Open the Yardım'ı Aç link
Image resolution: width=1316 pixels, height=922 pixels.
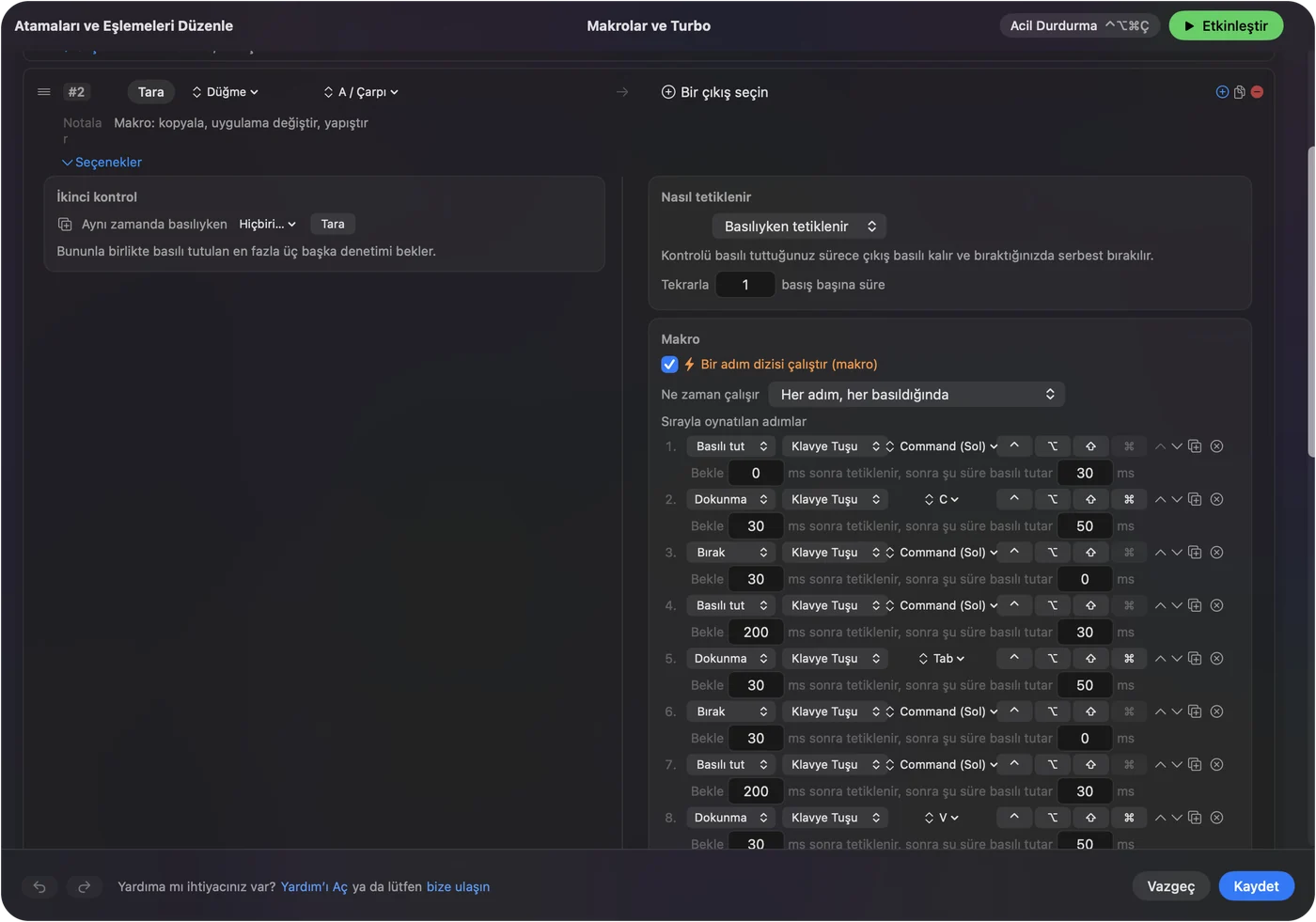[314, 886]
